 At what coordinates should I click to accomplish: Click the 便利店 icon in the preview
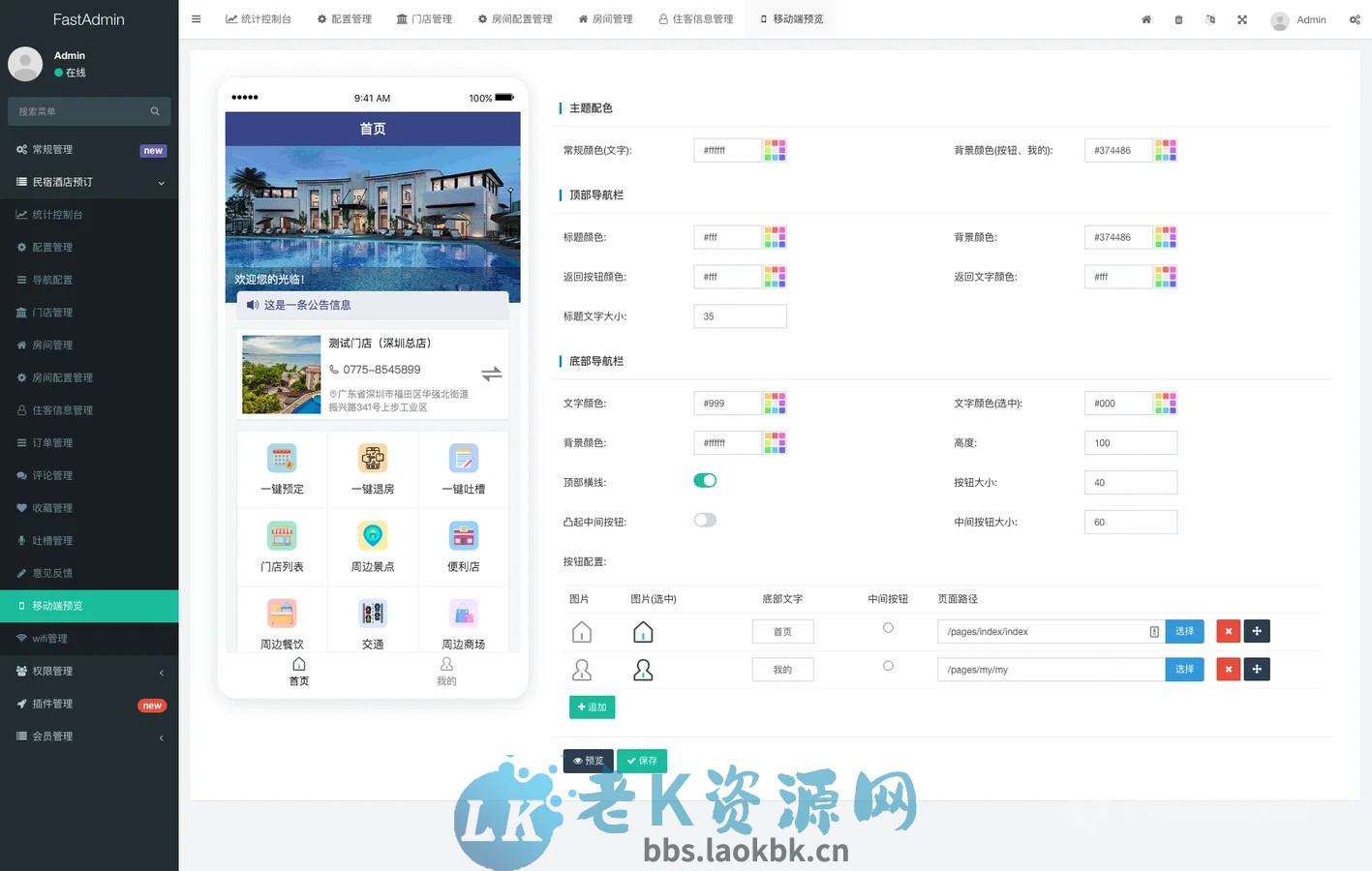coord(463,535)
